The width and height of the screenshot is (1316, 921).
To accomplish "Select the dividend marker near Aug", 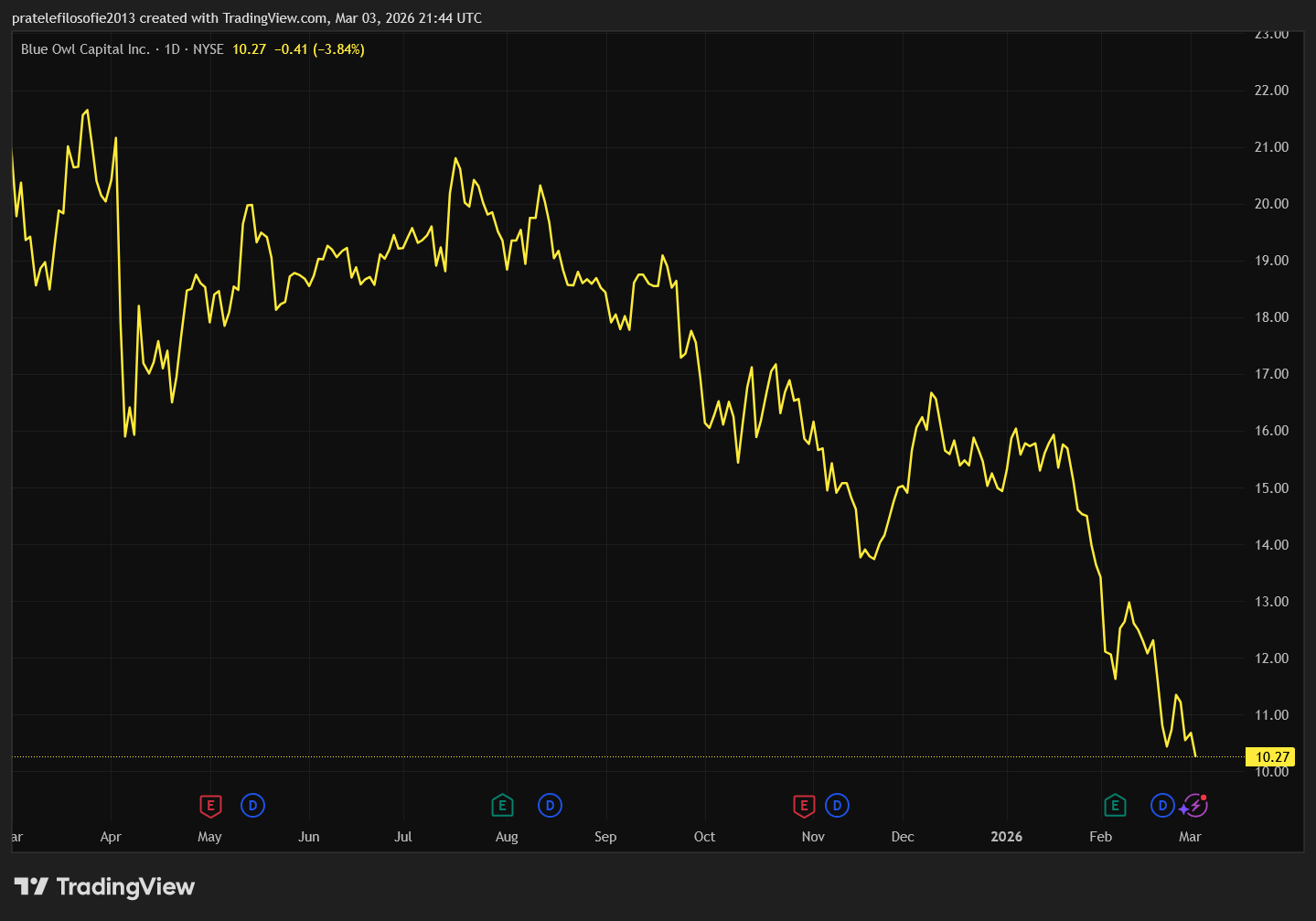I will click(x=550, y=806).
